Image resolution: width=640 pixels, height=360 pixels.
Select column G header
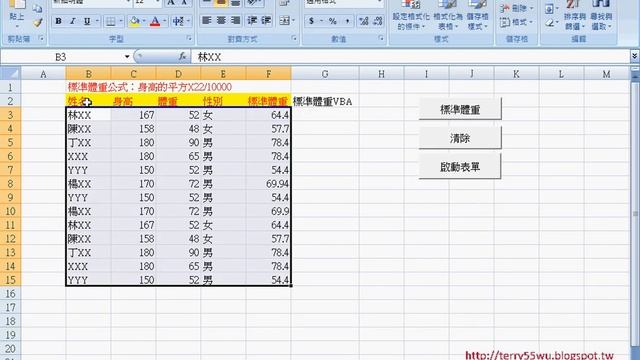click(x=325, y=74)
